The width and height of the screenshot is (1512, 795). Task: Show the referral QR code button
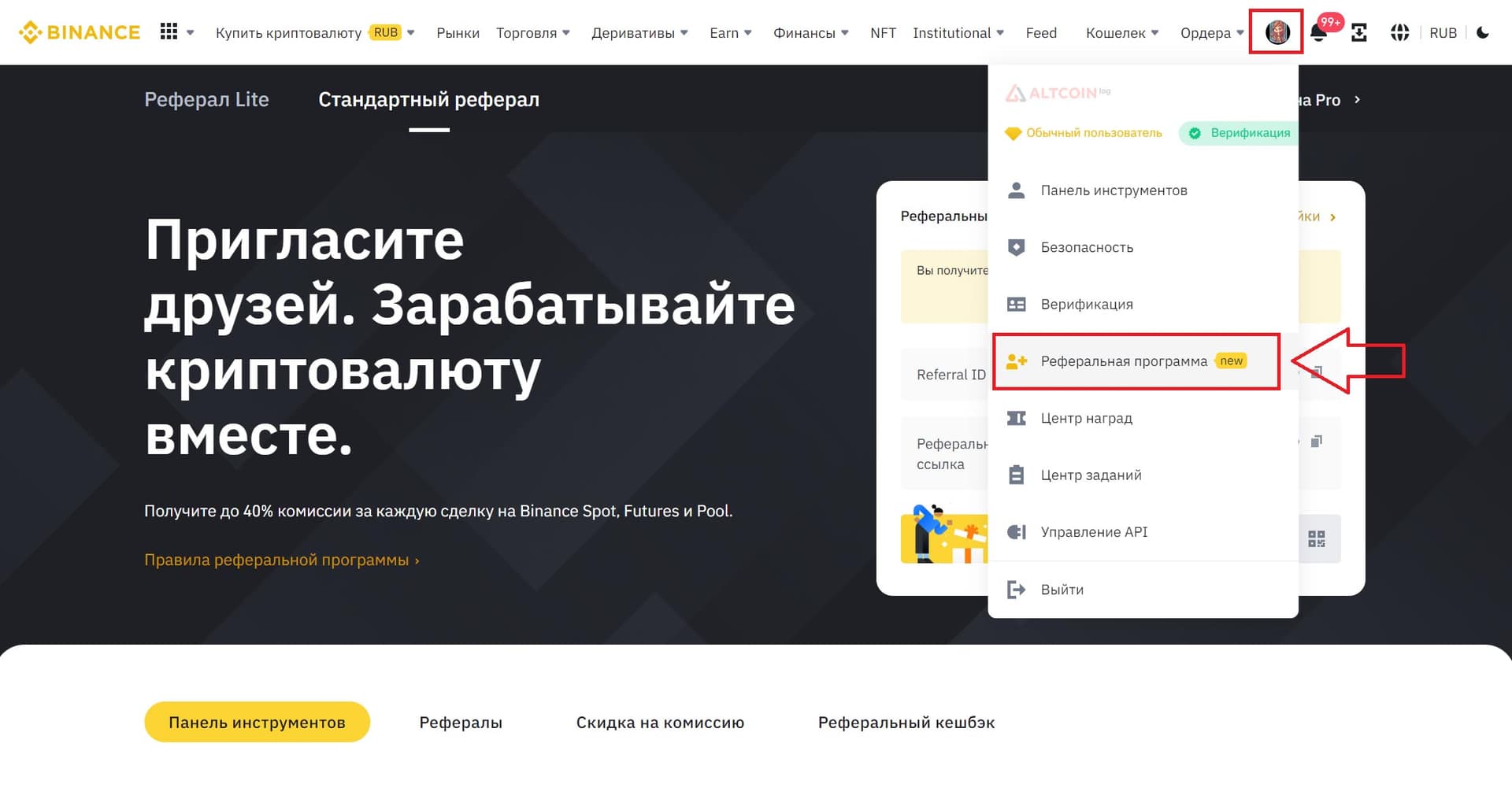point(1317,538)
